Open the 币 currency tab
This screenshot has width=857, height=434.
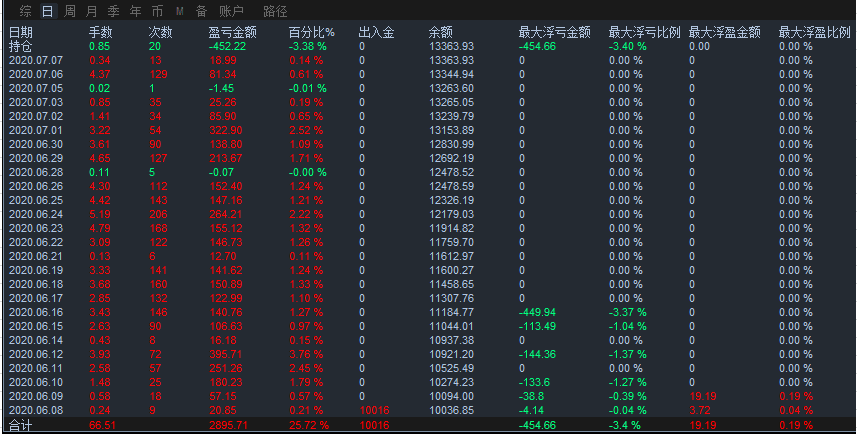157,11
